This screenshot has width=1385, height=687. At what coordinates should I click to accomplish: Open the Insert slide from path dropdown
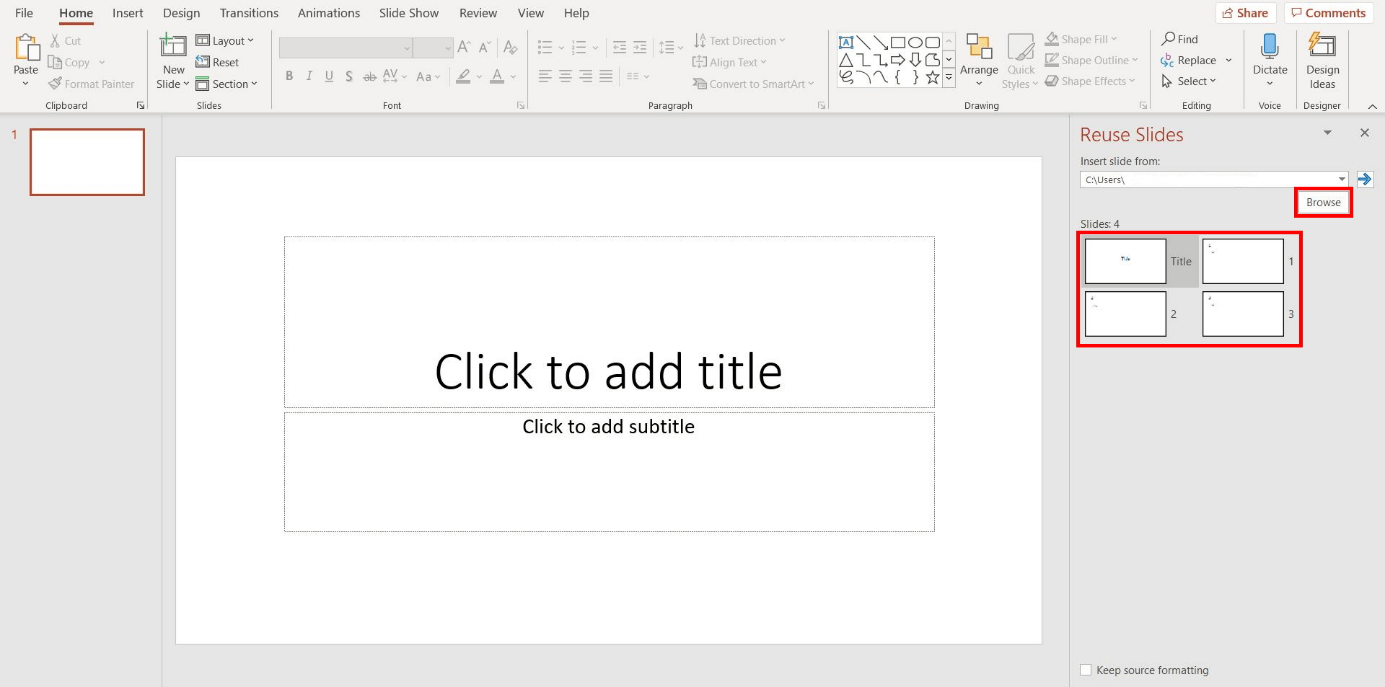click(1343, 178)
